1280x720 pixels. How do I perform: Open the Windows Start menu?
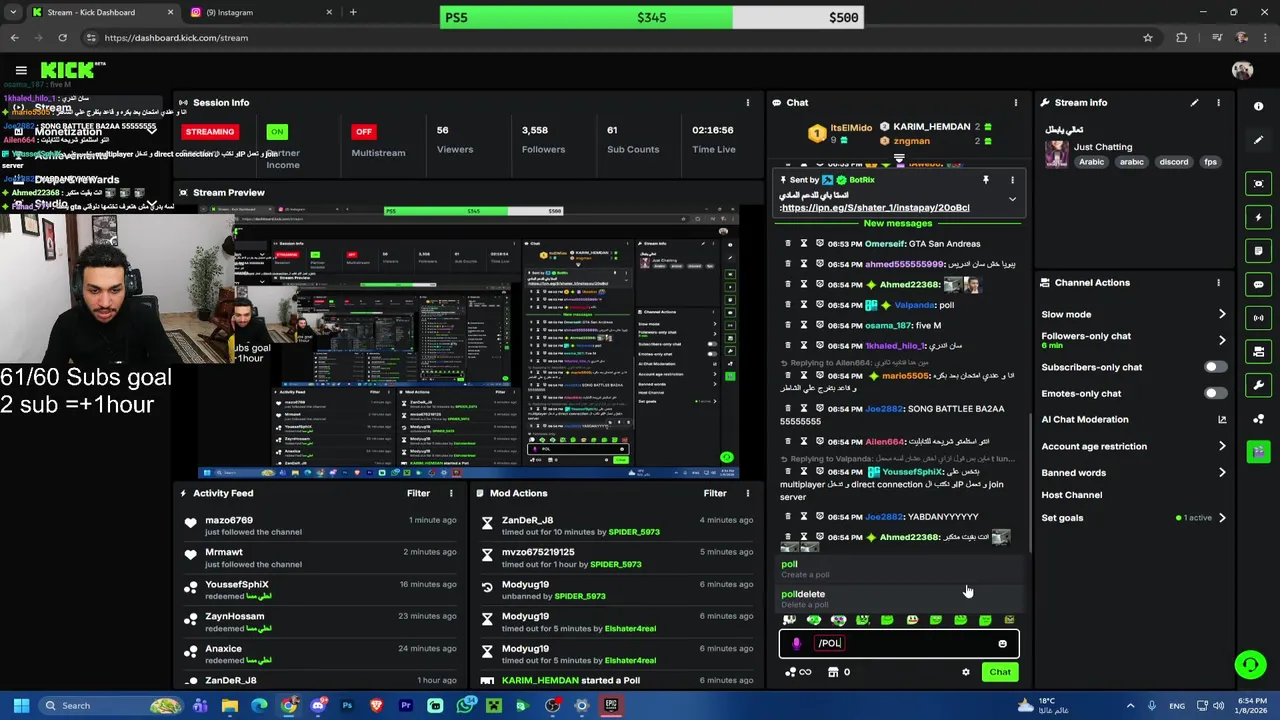click(x=21, y=706)
